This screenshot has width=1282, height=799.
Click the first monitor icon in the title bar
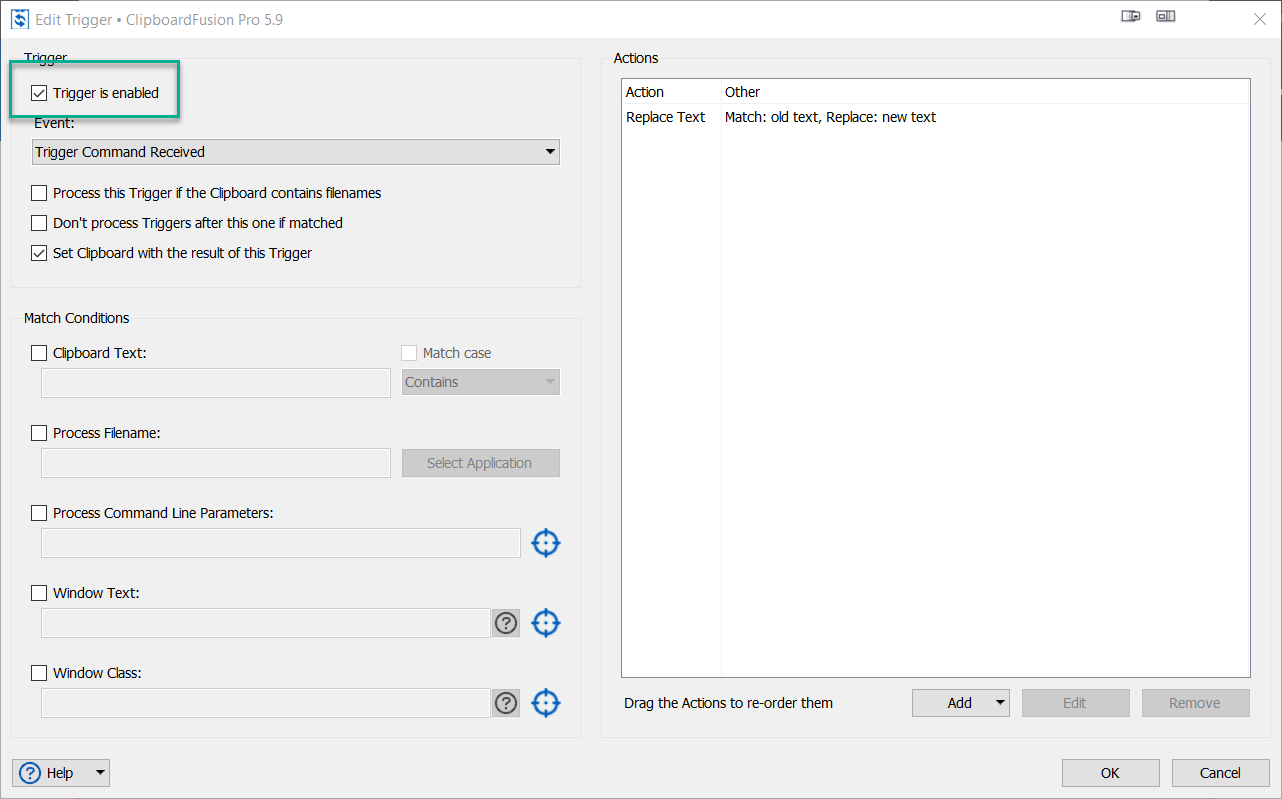coord(1130,16)
